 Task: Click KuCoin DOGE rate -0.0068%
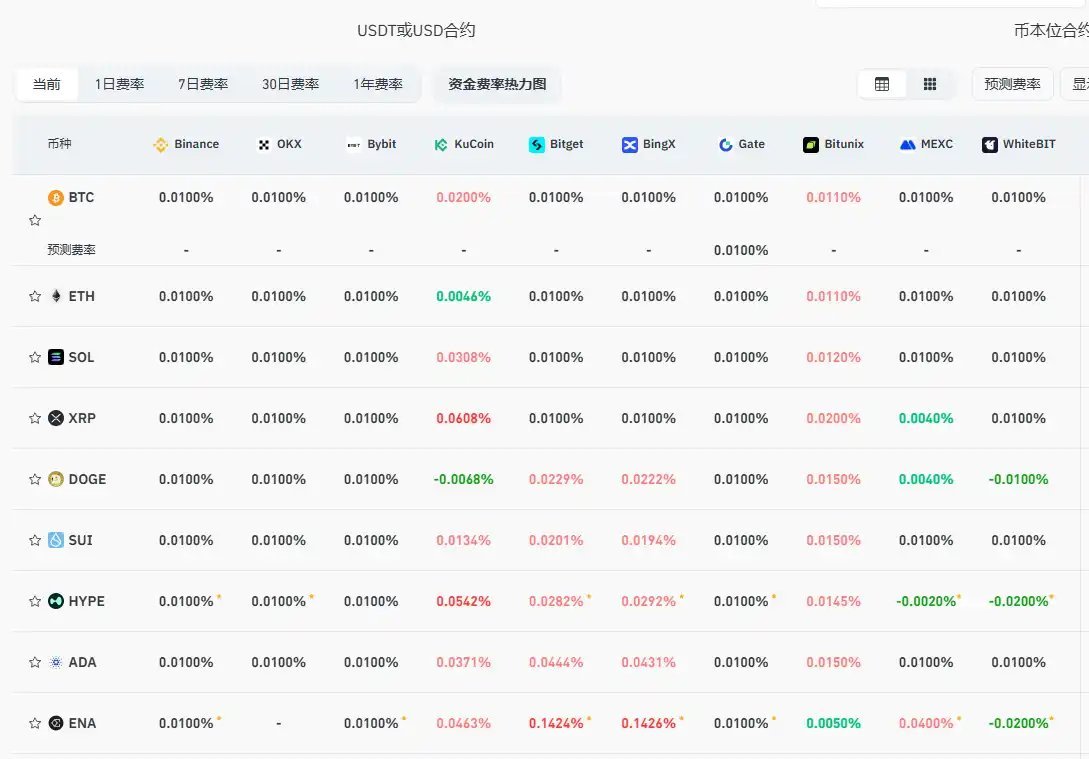[x=463, y=479]
